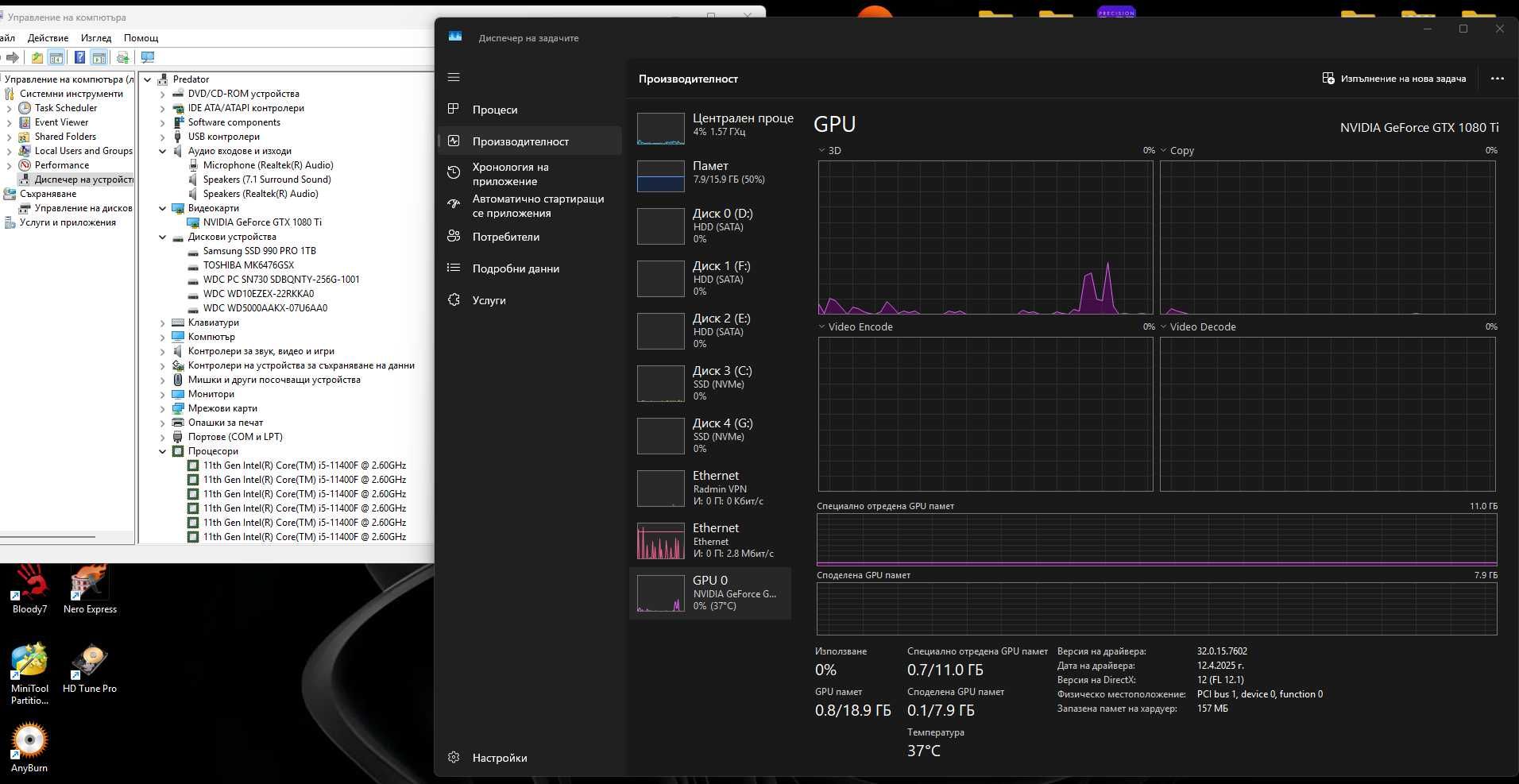Collapse the Процесори device category

tap(163, 452)
